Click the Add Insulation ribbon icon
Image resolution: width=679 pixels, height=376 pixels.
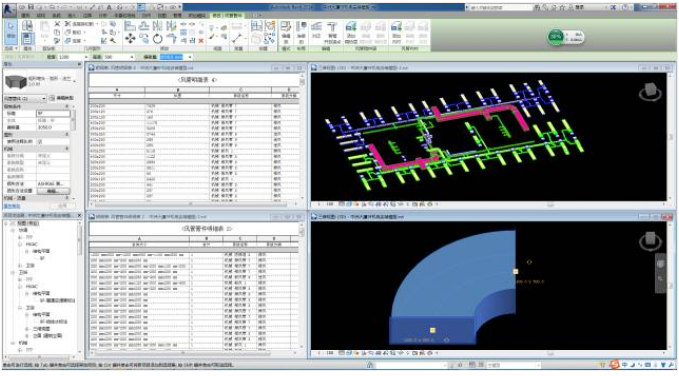tap(351, 32)
